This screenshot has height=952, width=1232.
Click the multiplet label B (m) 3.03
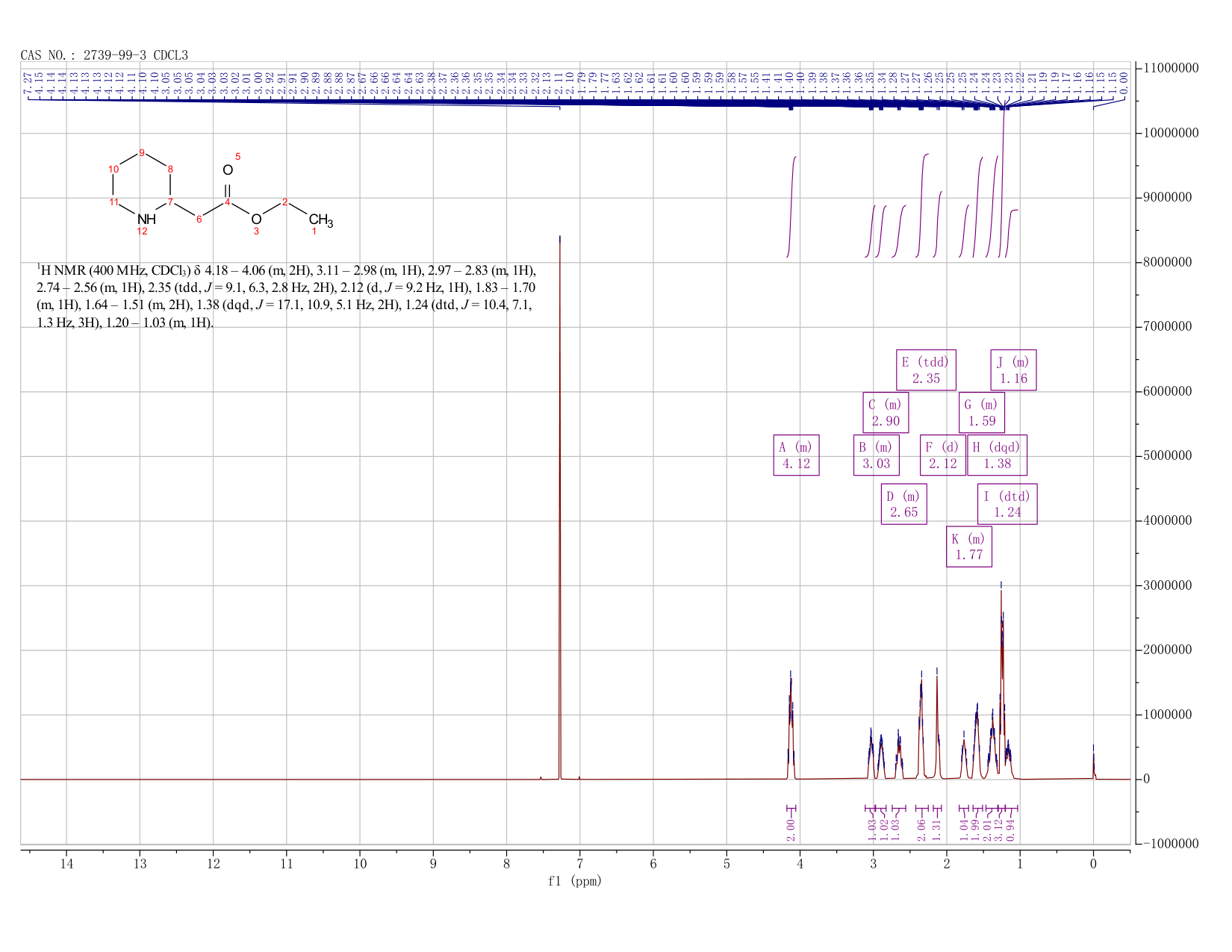coord(877,455)
